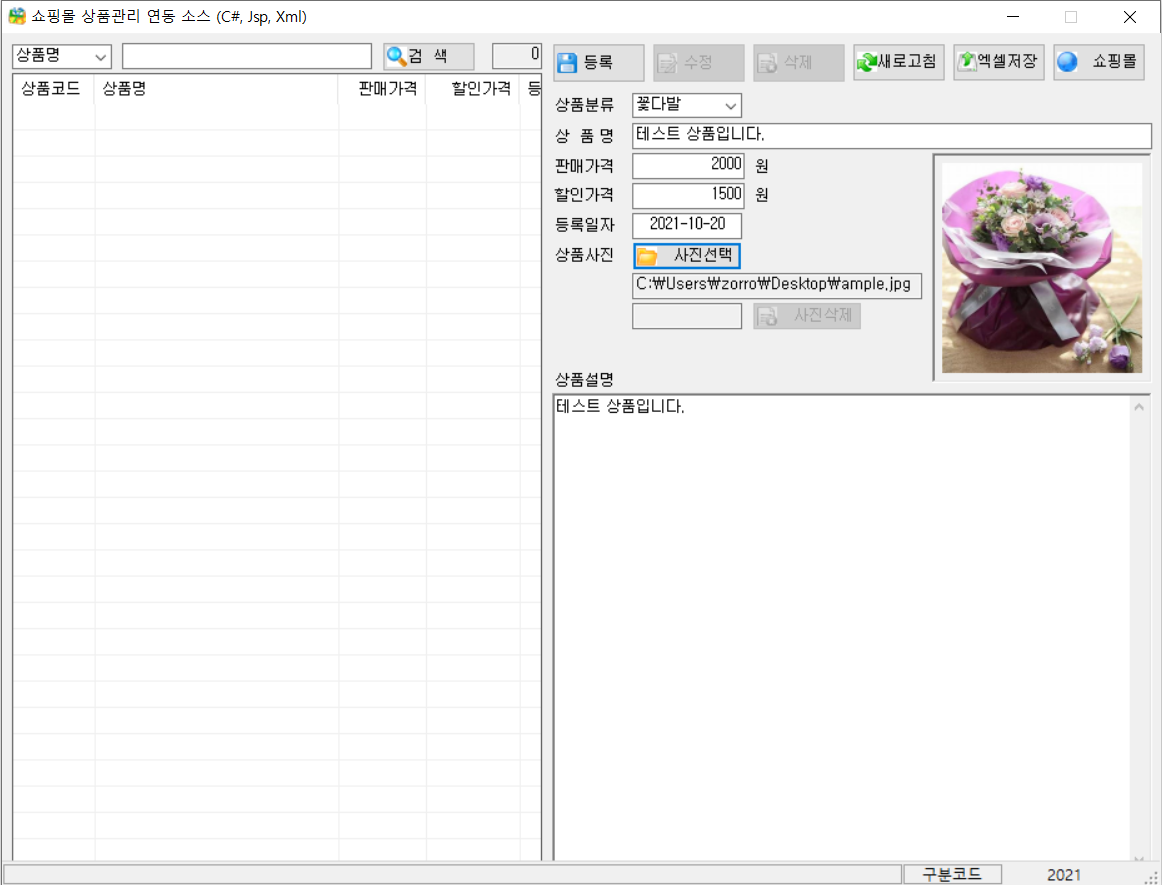Click the 등록 register button
1162x885 pixels.
[599, 63]
